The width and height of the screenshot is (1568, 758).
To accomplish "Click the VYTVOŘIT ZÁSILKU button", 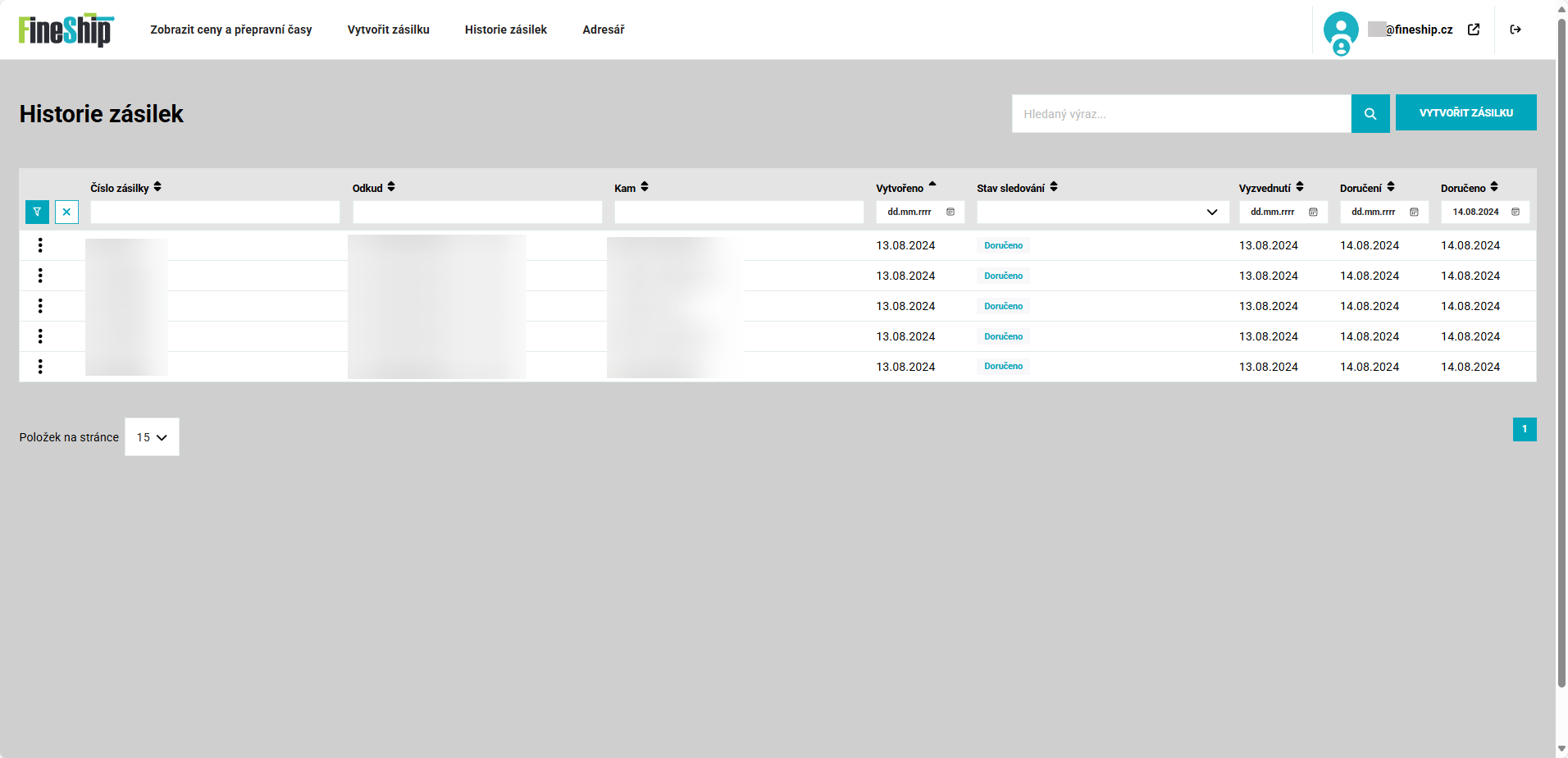I will [x=1465, y=113].
